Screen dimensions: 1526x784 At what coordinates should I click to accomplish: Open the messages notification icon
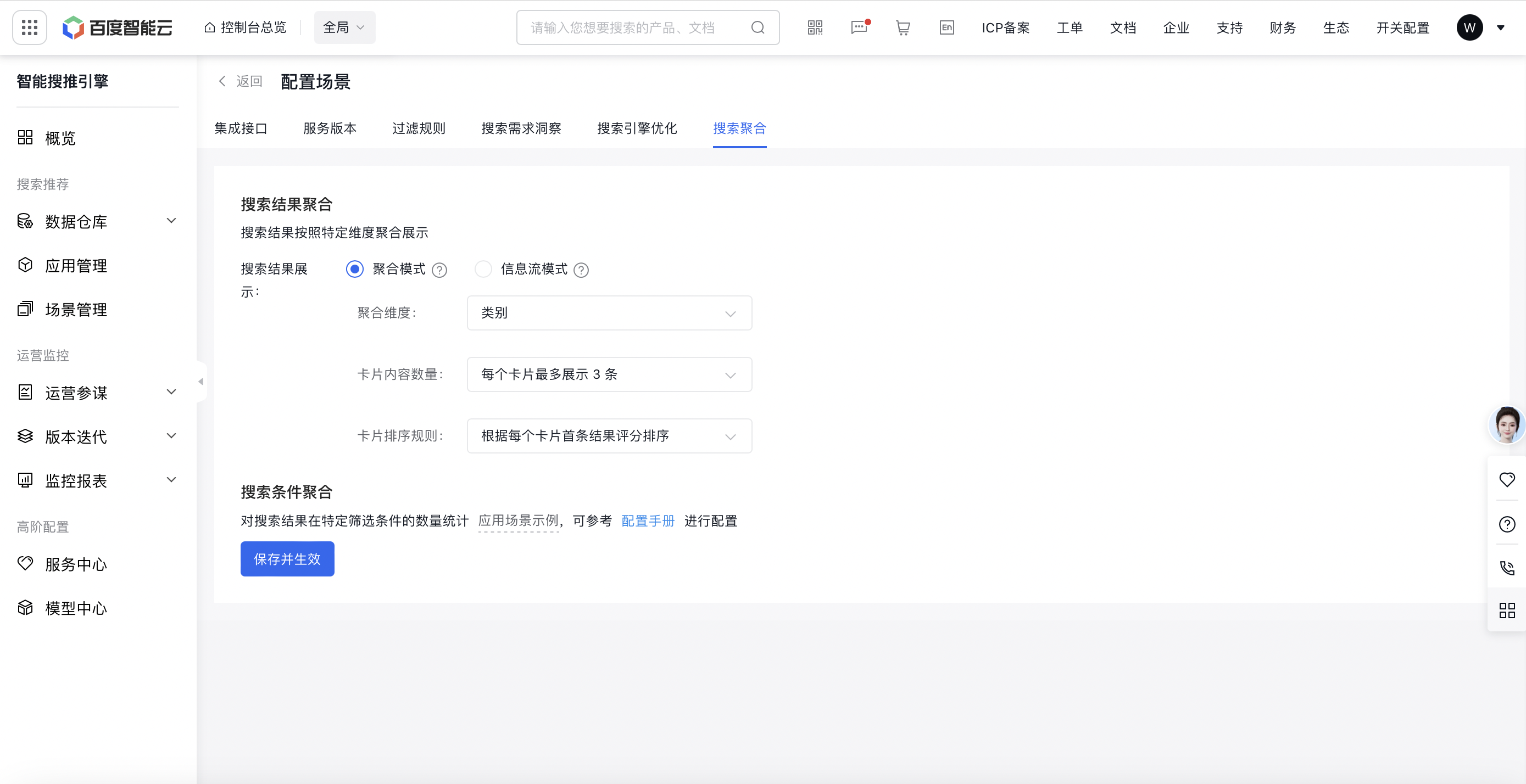(859, 27)
